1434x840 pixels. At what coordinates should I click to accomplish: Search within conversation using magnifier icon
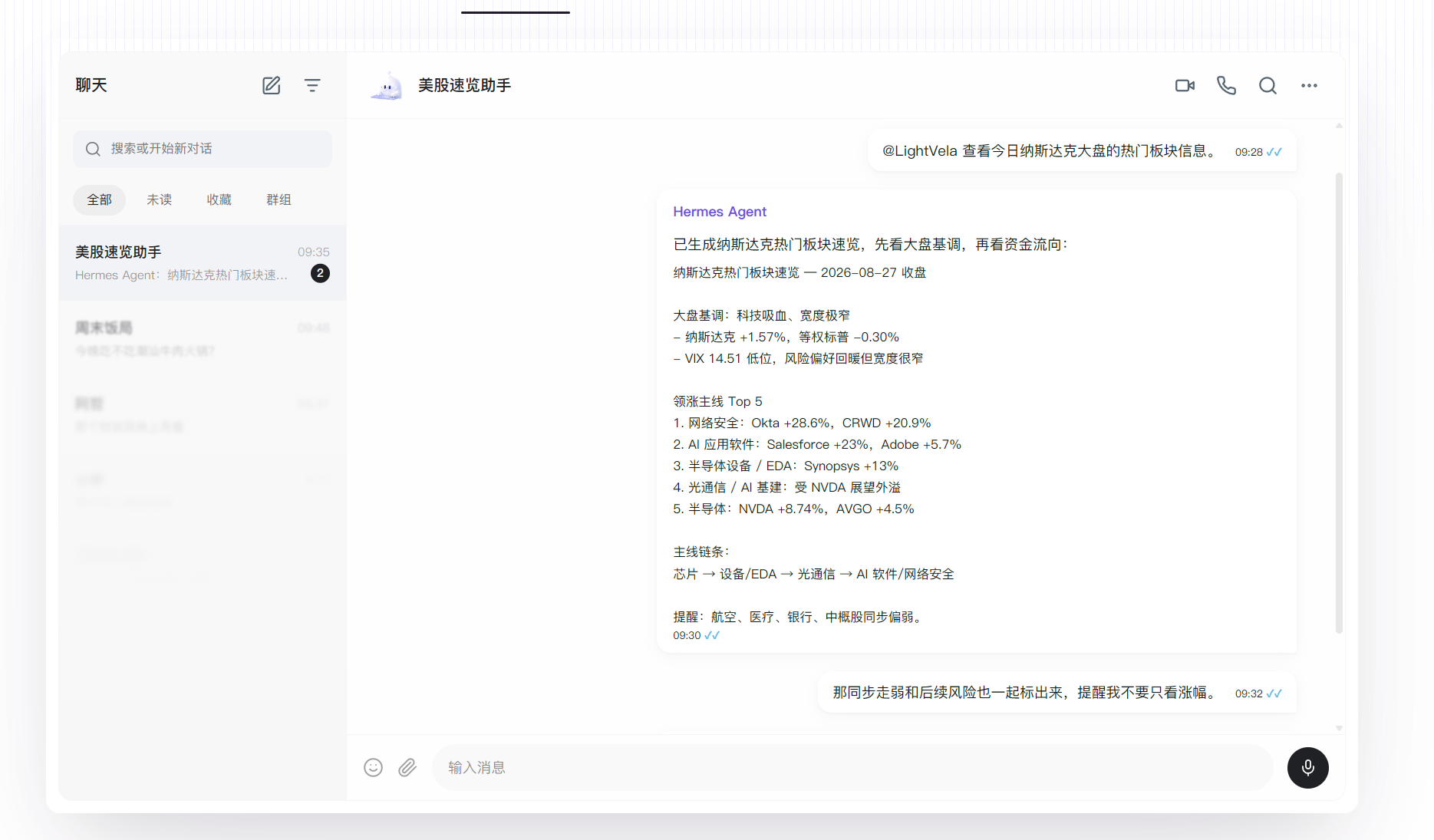1268,85
